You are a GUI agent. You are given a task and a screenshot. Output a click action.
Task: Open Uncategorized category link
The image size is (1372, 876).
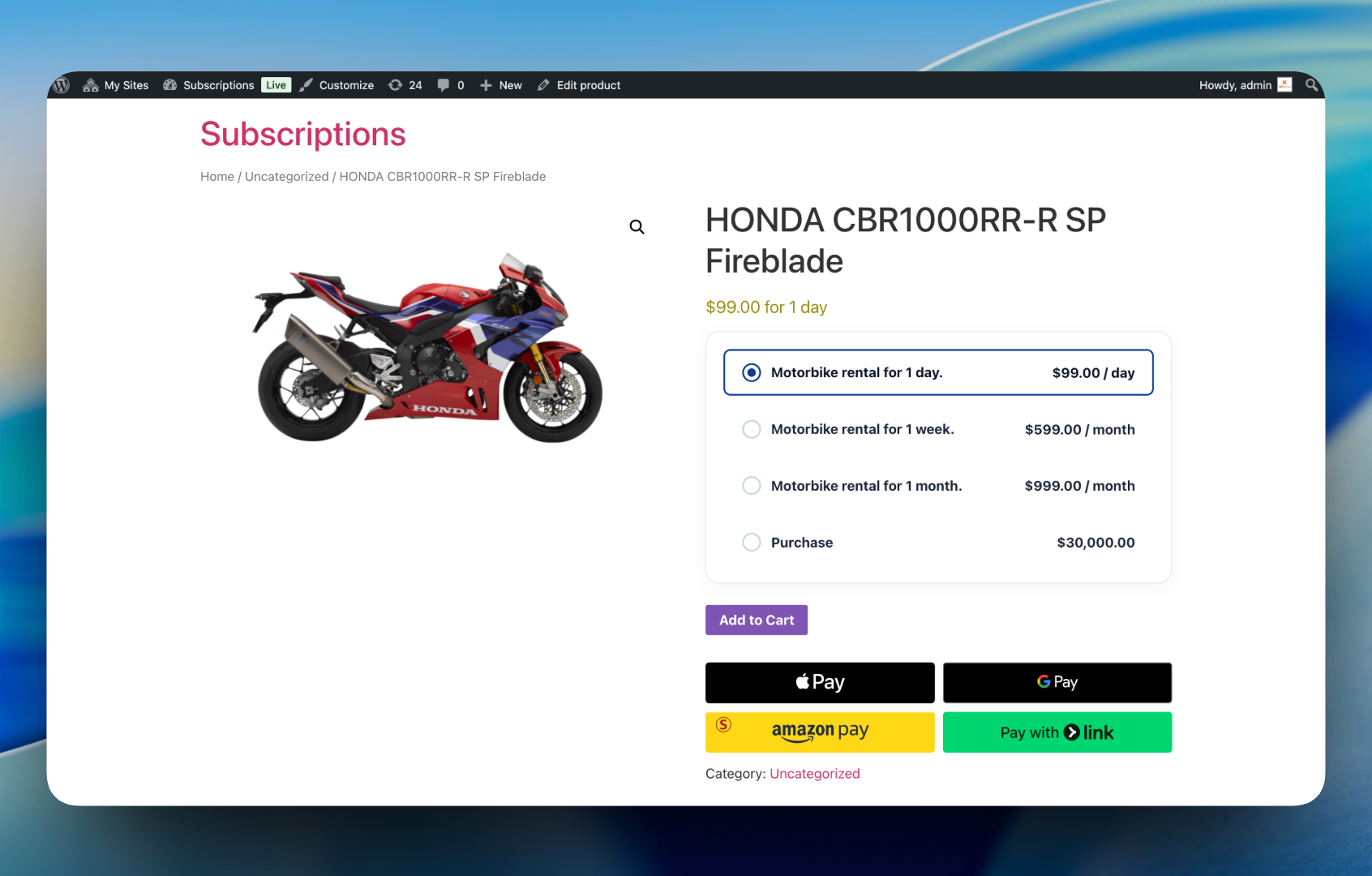(815, 774)
